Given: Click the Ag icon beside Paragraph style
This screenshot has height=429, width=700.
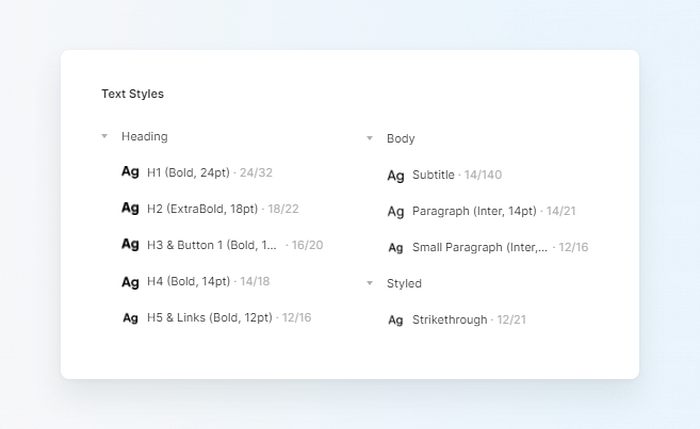Looking at the screenshot, I should pyautogui.click(x=396, y=212).
